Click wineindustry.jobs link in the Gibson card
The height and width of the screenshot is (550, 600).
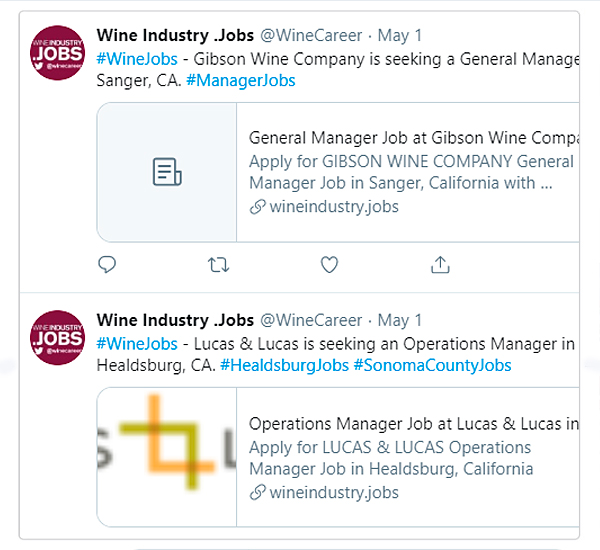tap(333, 207)
